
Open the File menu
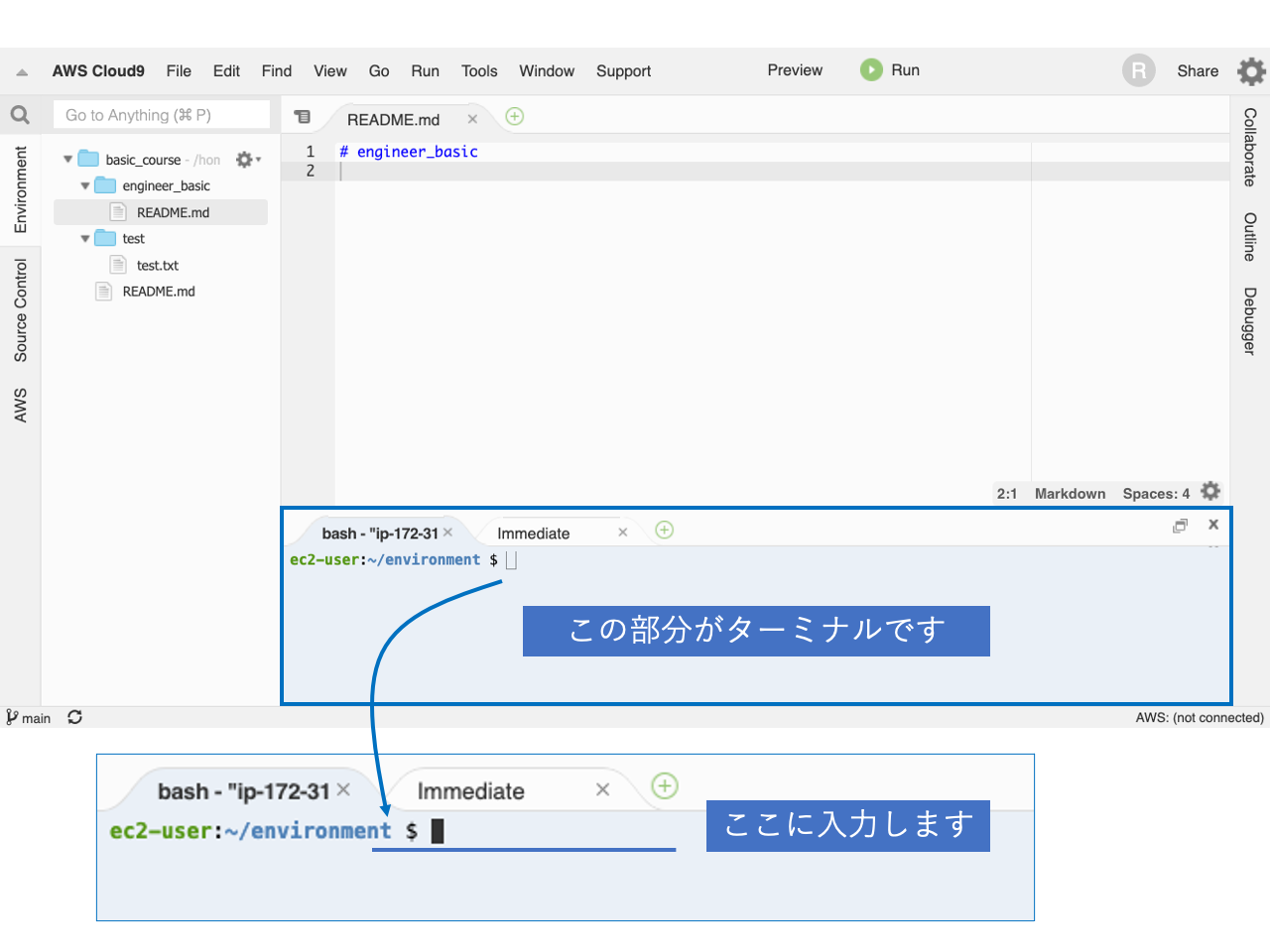(179, 71)
